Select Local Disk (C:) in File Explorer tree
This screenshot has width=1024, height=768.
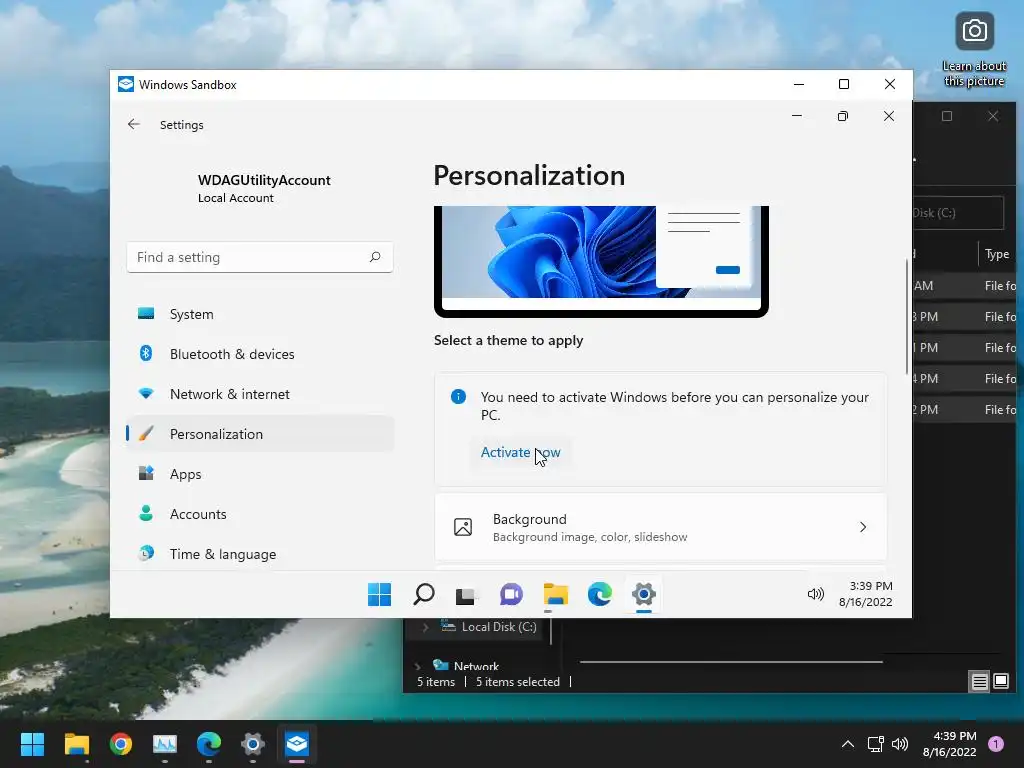pos(499,627)
